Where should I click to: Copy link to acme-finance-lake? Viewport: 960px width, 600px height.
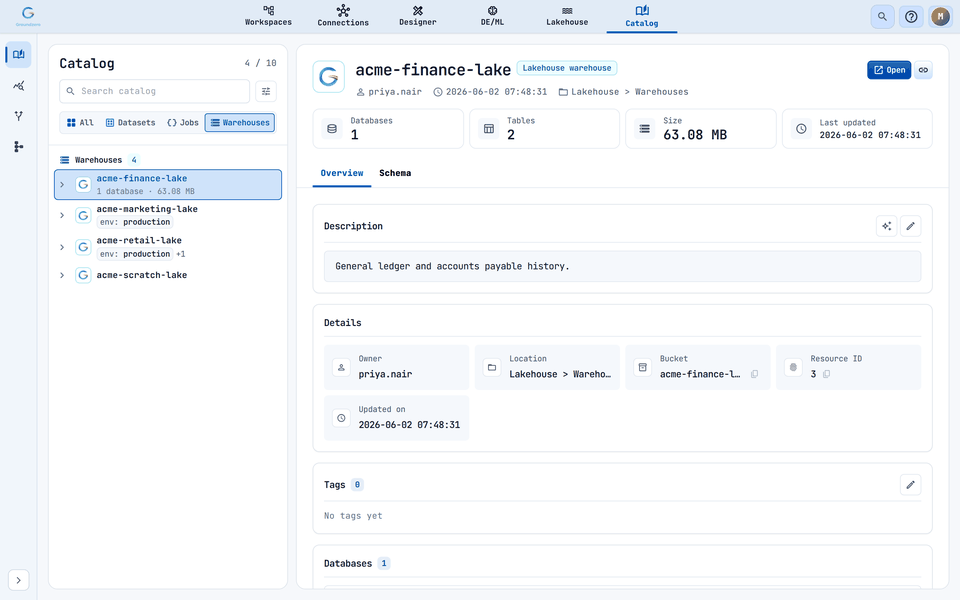(923, 70)
